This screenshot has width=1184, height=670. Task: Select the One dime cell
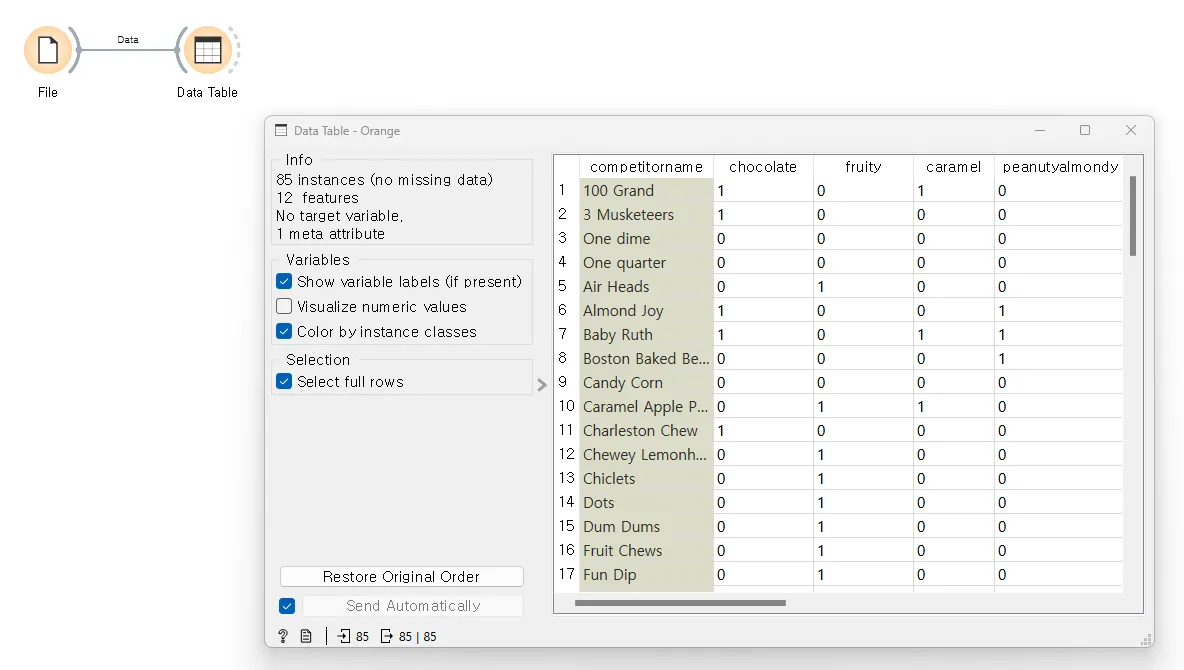pyautogui.click(x=646, y=239)
